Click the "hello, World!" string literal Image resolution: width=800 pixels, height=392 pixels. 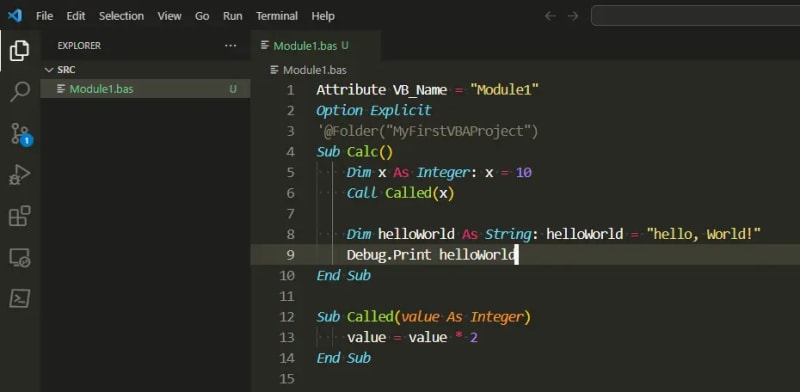click(704, 234)
